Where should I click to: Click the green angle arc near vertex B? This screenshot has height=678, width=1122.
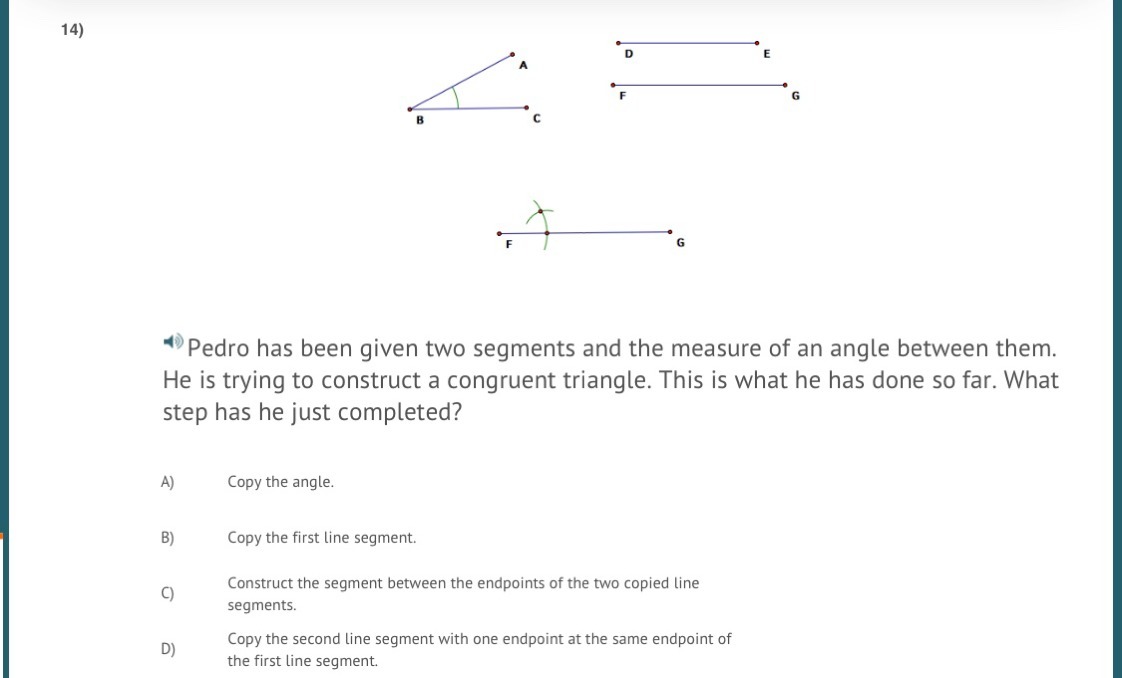(456, 97)
